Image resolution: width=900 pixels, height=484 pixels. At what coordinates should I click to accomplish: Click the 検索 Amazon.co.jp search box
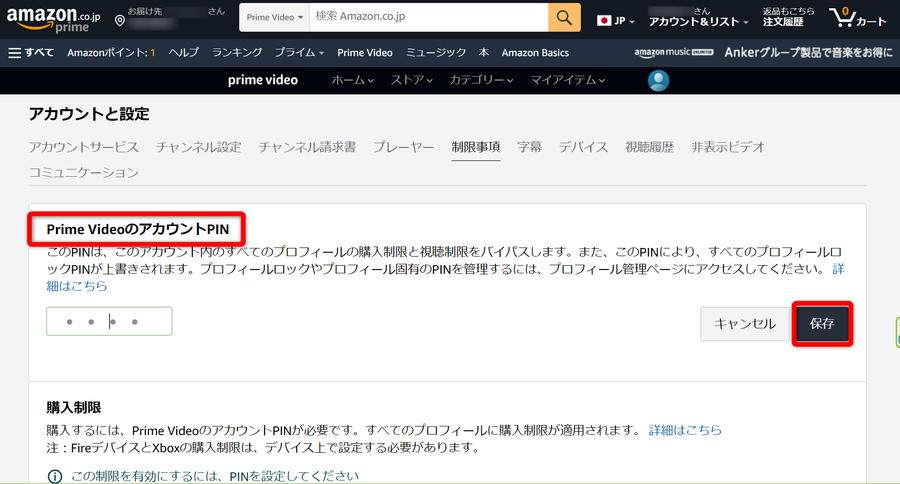[429, 18]
